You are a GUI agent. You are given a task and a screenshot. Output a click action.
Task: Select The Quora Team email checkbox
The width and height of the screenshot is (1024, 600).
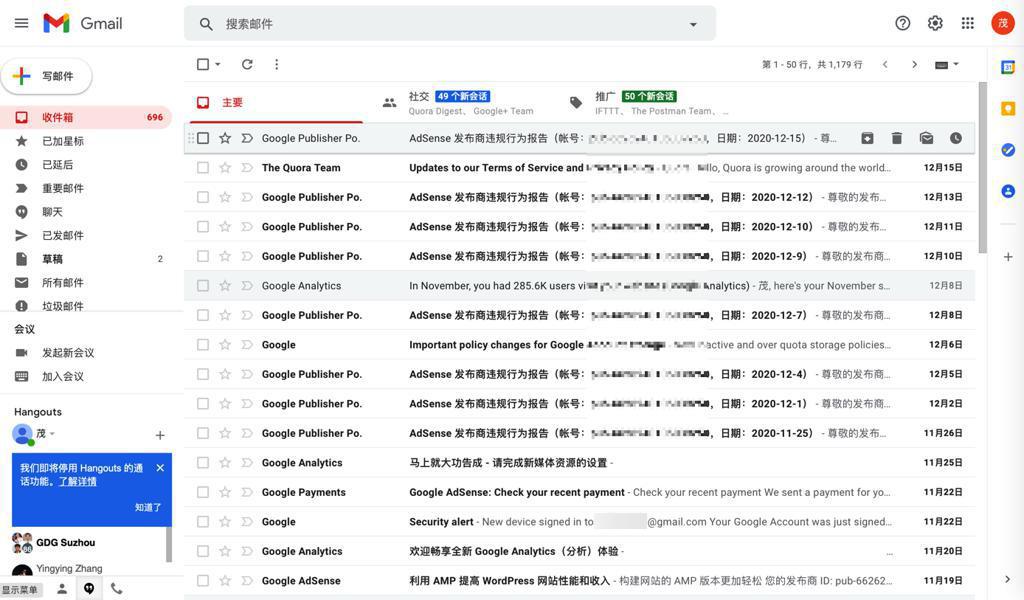(203, 168)
